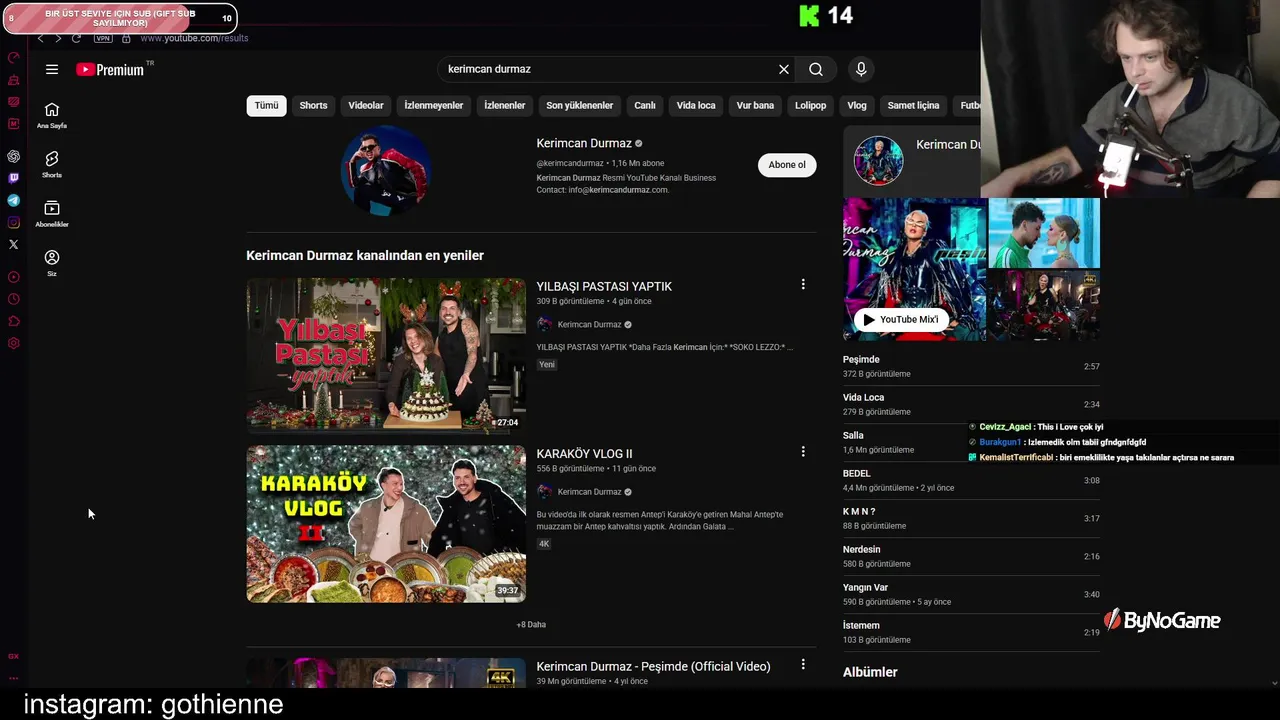Click the browser address bar URL
This screenshot has height=720, width=1280.
(x=194, y=38)
